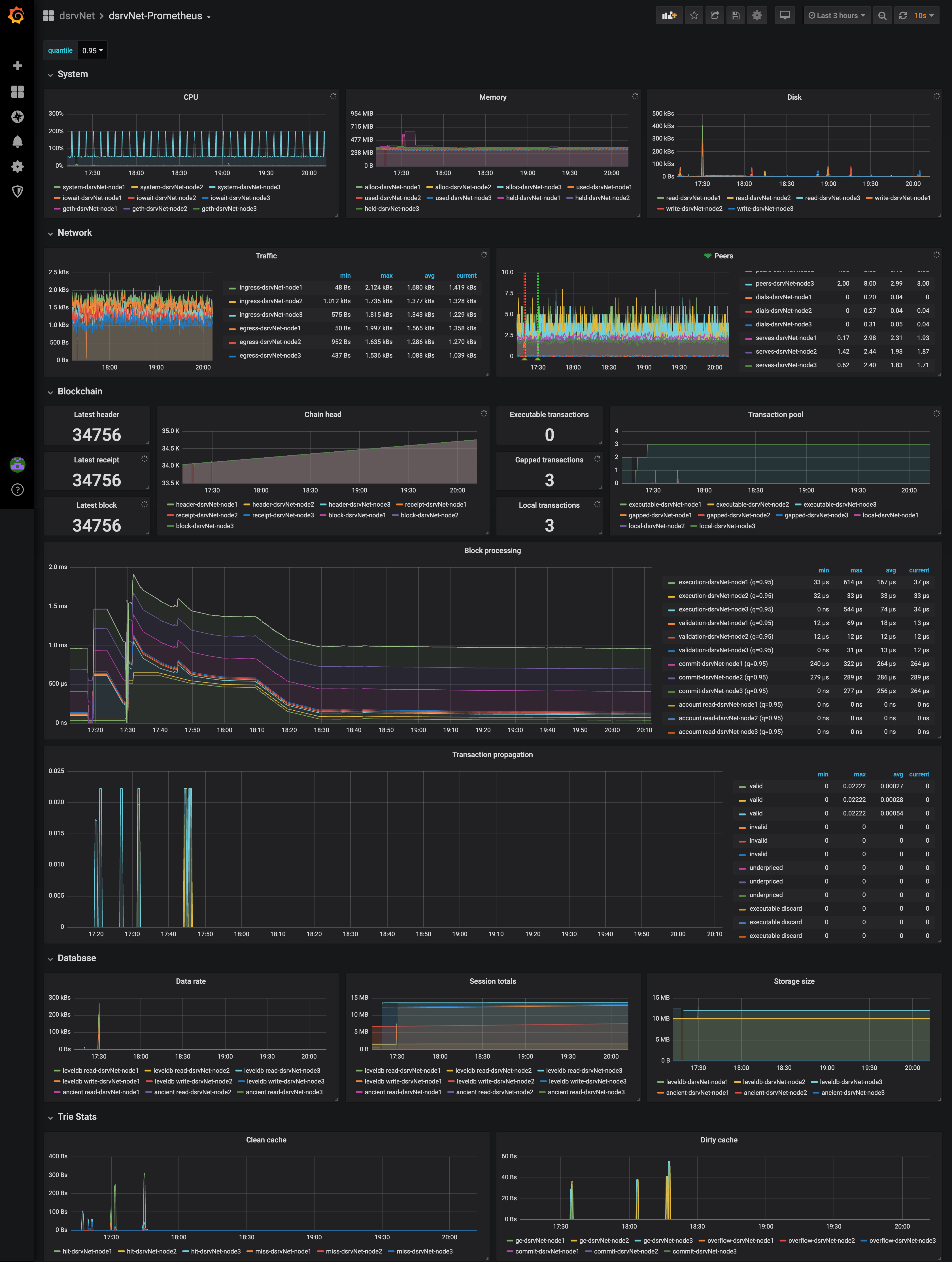Image resolution: width=952 pixels, height=1262 pixels.
Task: Open the Dashboards grid icon in sidebar
Action: [x=18, y=91]
